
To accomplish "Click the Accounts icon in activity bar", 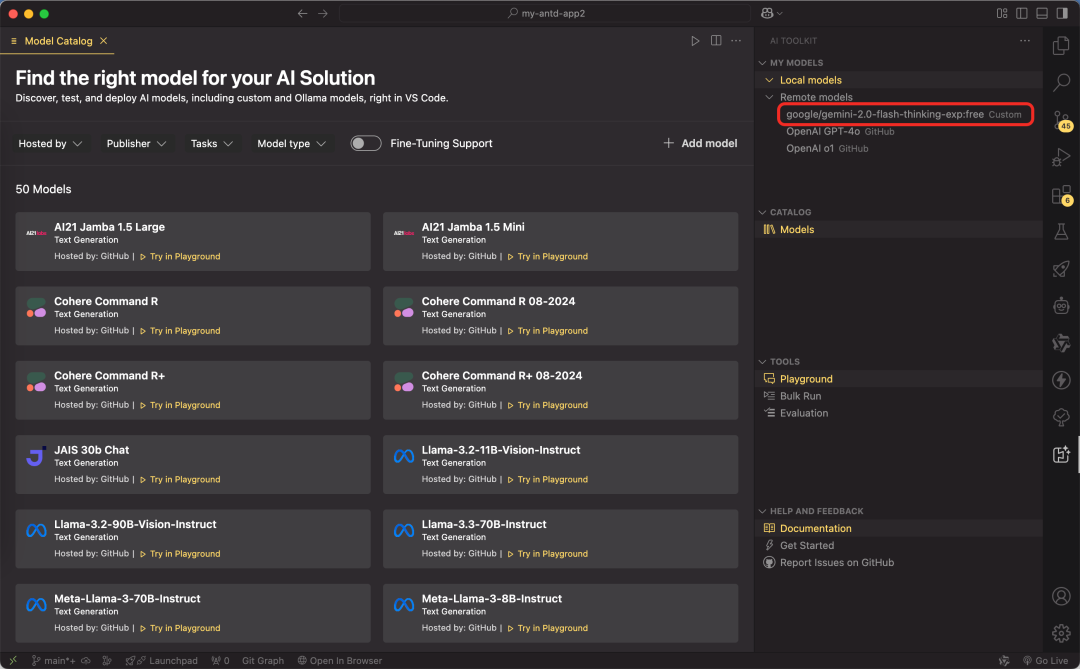I will [x=1061, y=596].
